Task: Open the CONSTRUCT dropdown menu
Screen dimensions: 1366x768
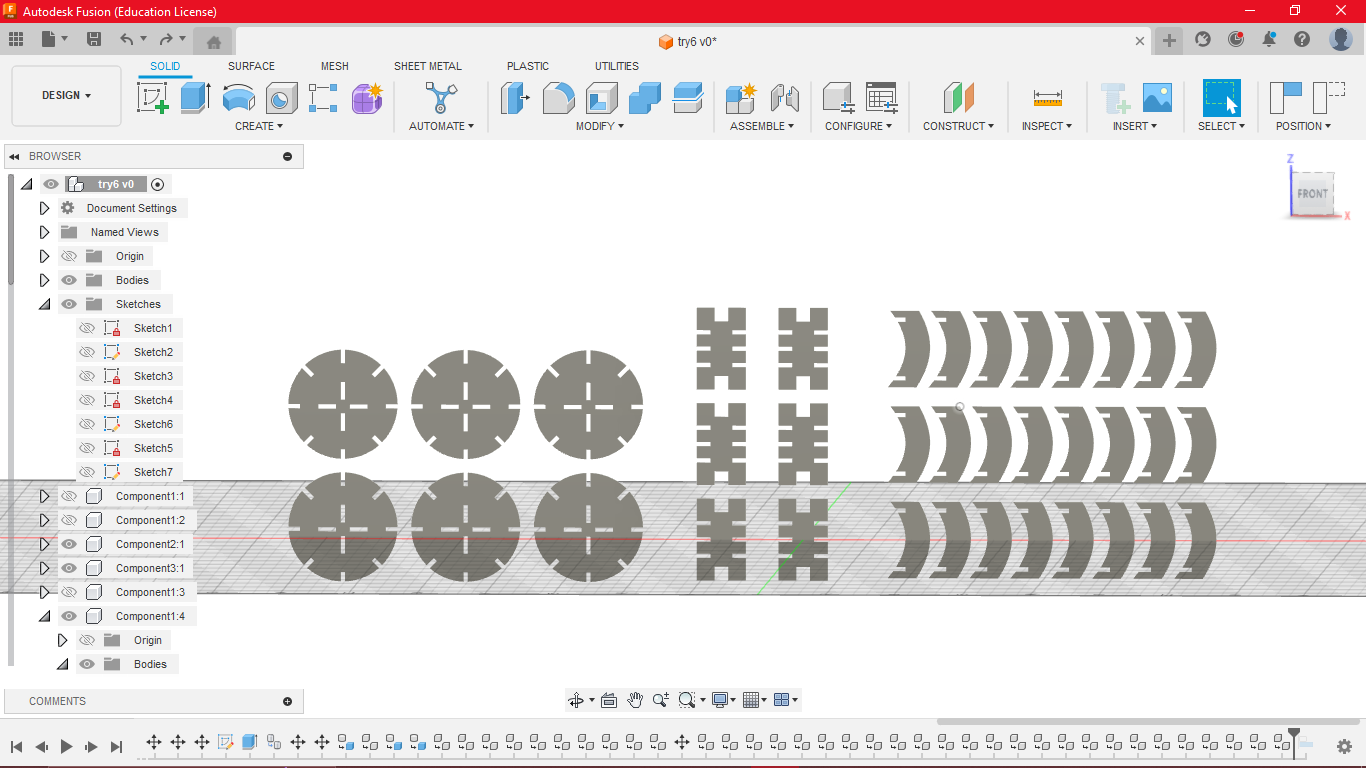Action: (958, 126)
